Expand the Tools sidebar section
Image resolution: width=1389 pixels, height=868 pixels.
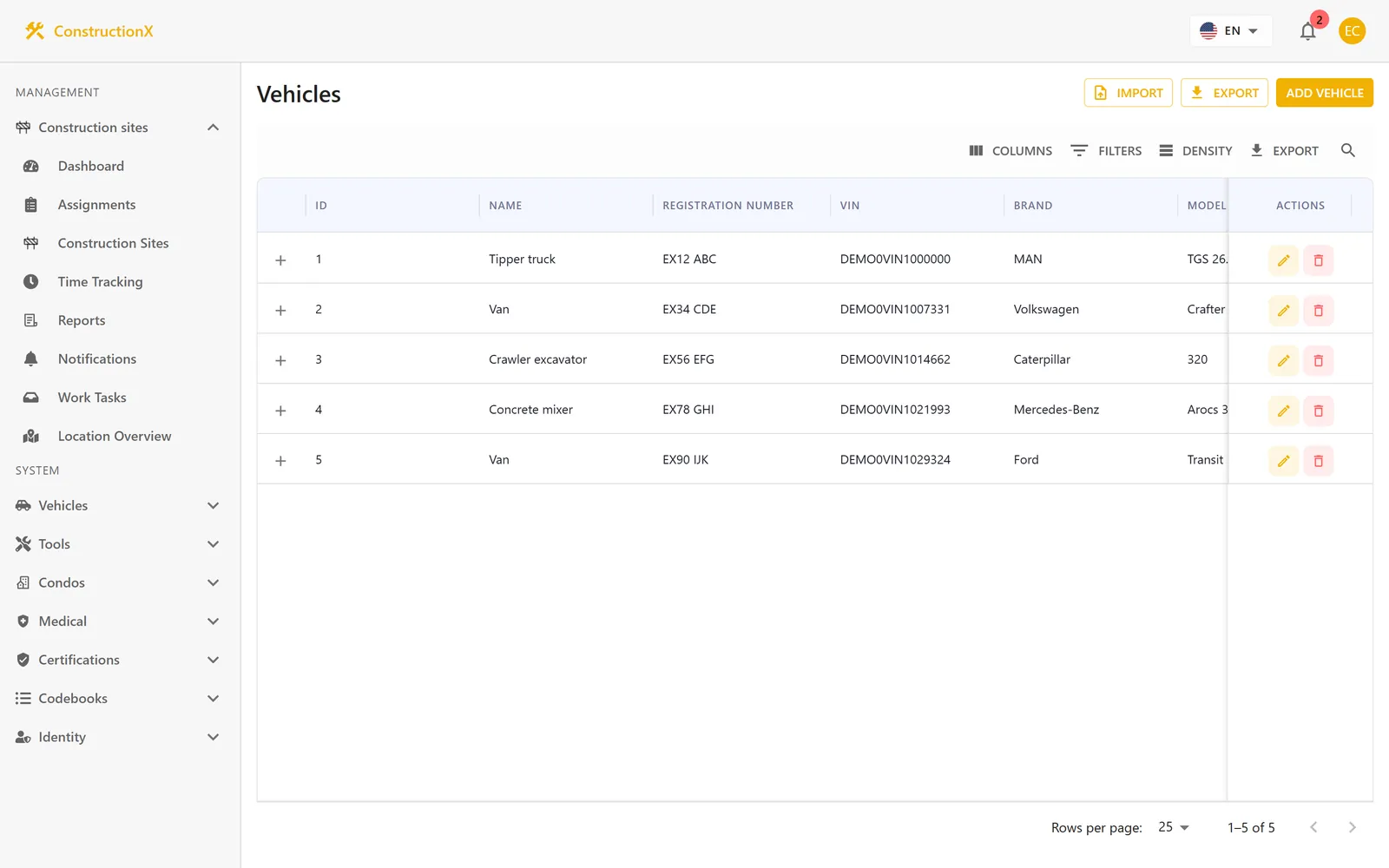(x=120, y=544)
